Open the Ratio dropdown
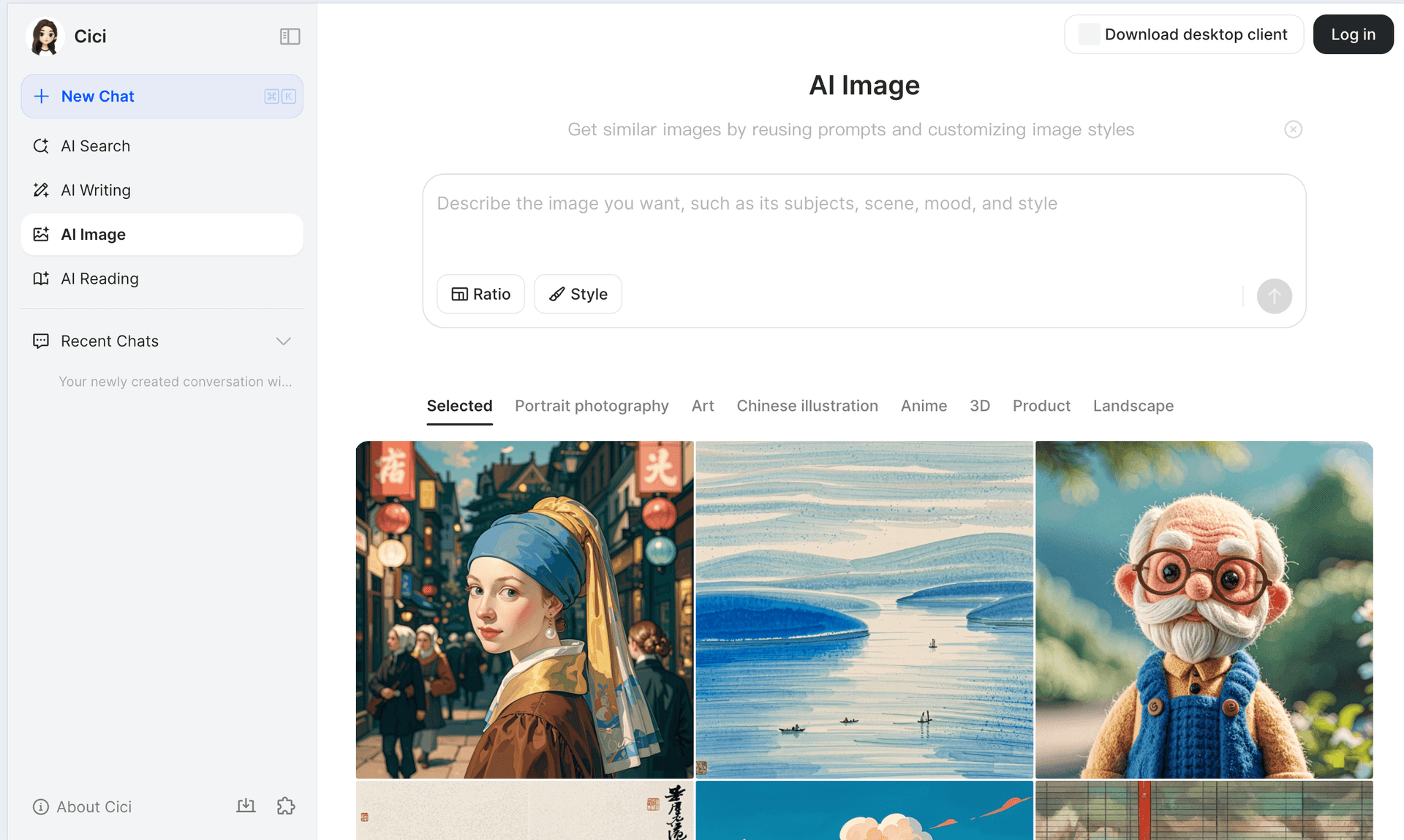The height and width of the screenshot is (840, 1404). click(x=480, y=294)
